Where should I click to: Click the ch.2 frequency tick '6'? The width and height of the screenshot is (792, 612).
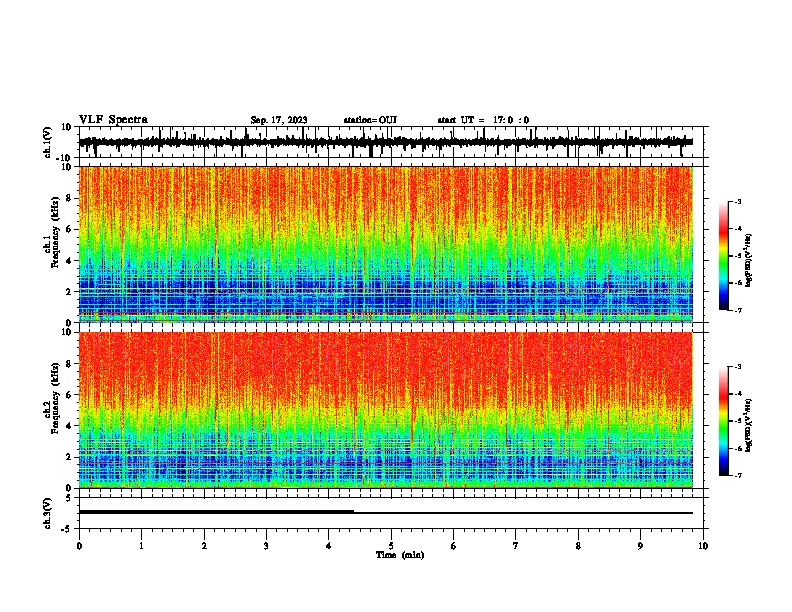coord(69,395)
